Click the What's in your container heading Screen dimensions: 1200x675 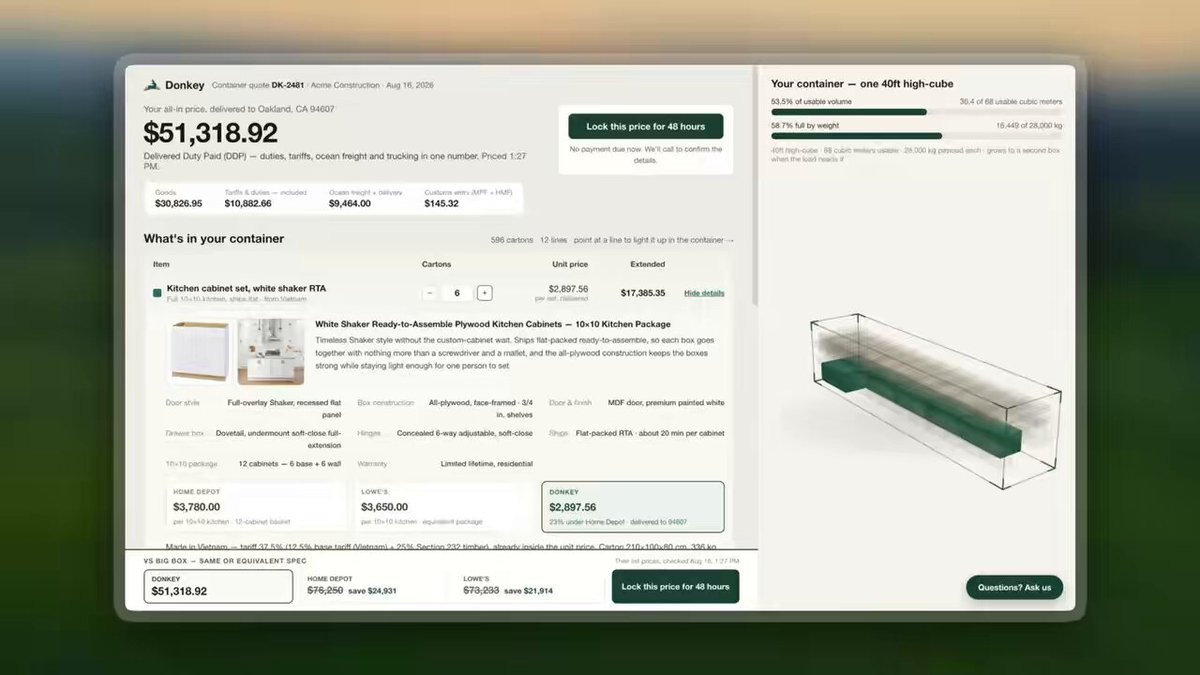point(214,239)
